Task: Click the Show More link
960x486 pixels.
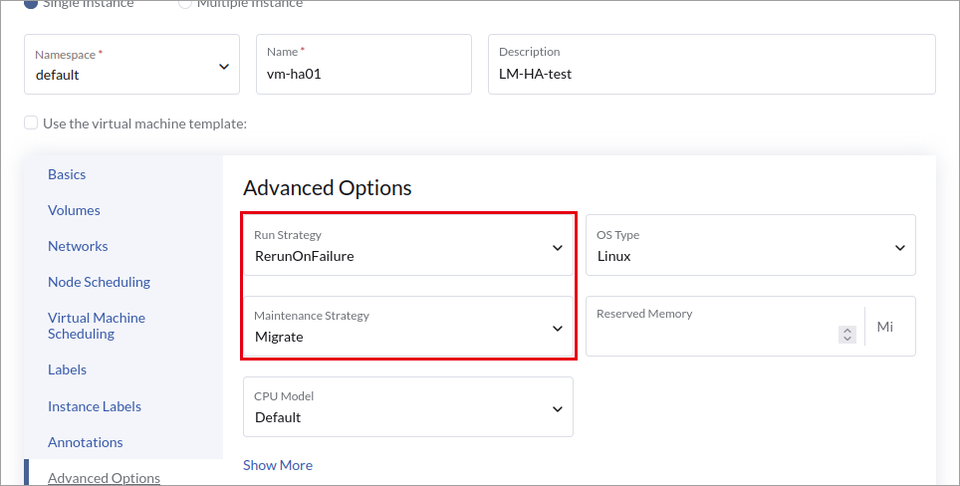Action: coord(278,465)
